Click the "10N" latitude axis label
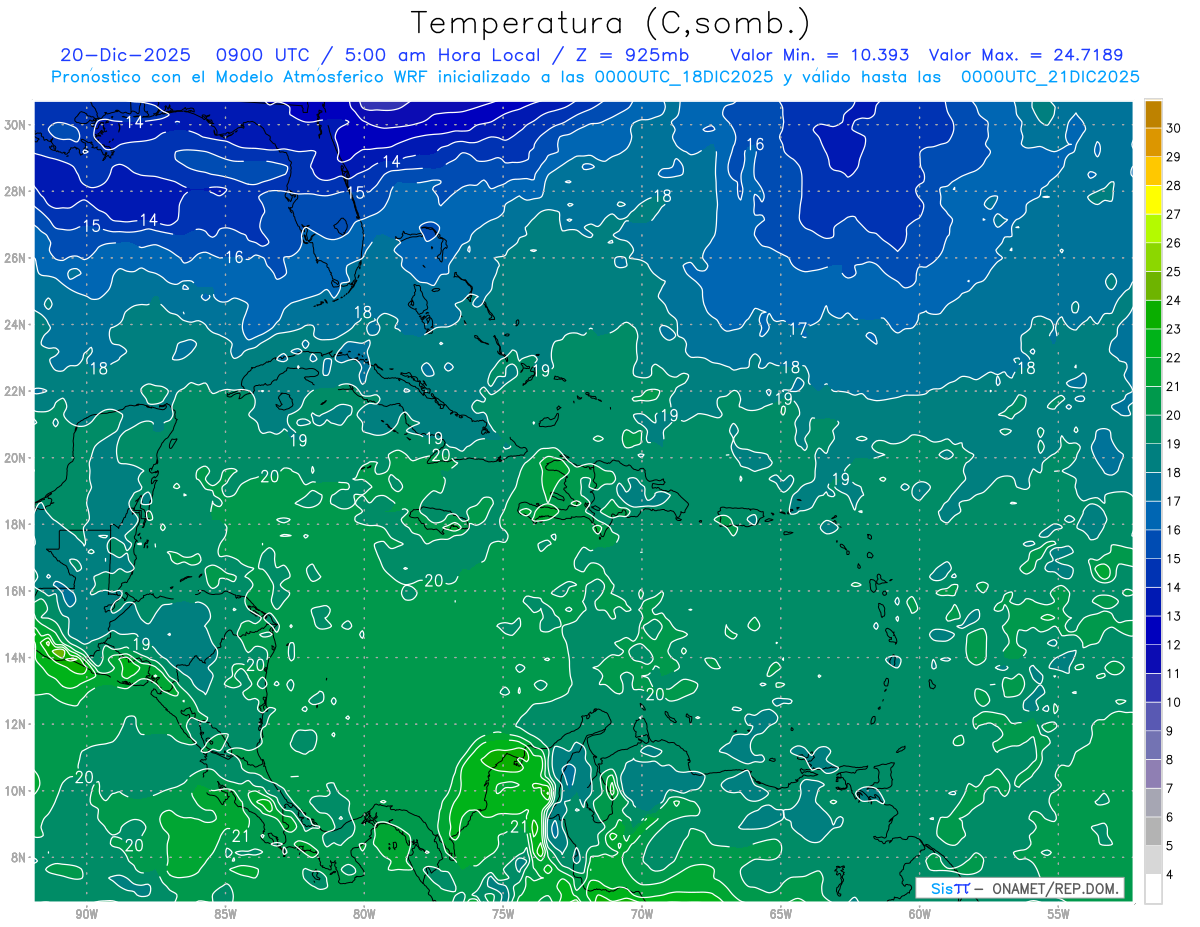The width and height of the screenshot is (1200, 927). click(17, 790)
